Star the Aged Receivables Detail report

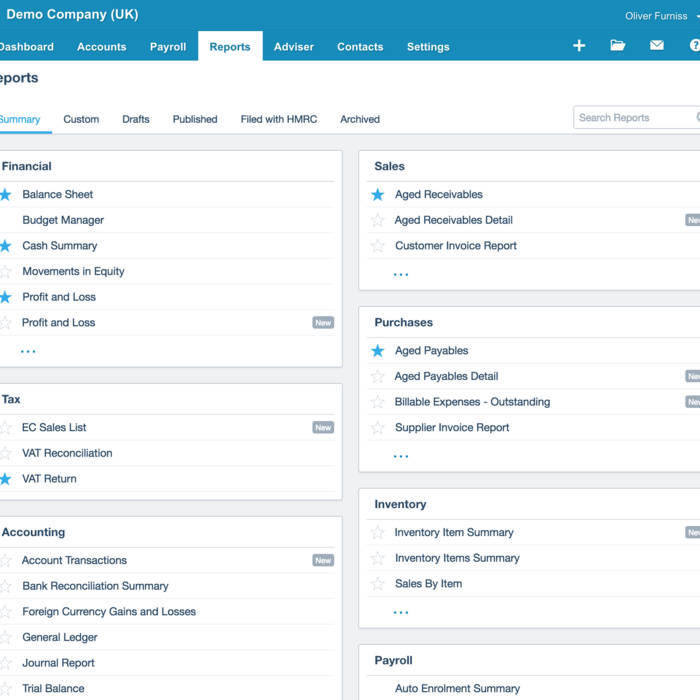click(x=377, y=221)
